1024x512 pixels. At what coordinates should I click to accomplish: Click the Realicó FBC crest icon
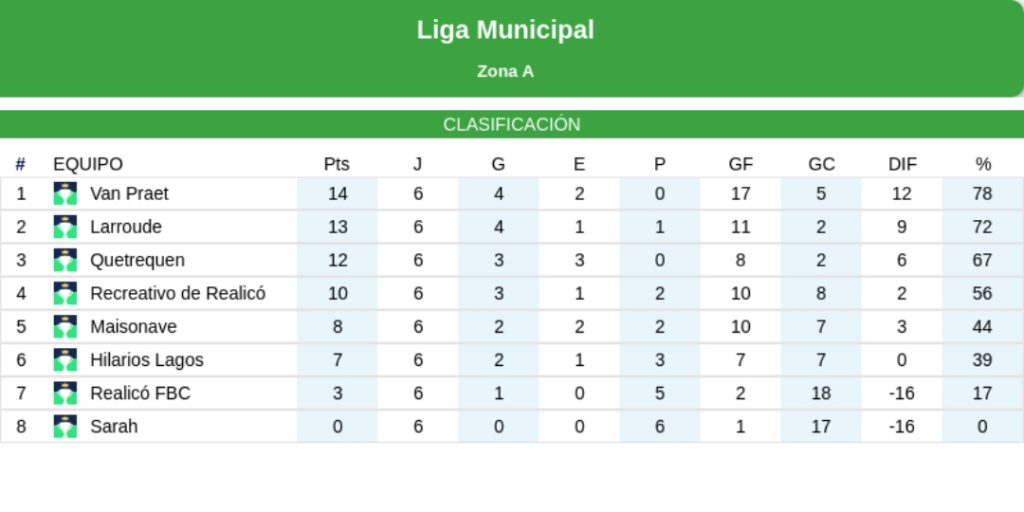65,394
